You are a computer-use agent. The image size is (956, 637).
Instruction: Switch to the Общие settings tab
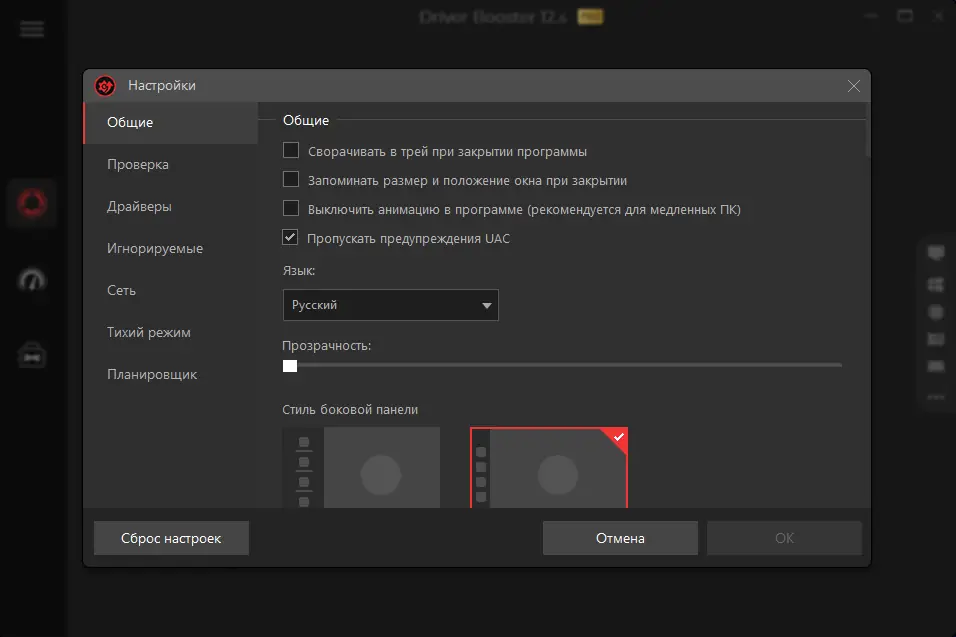[171, 123]
